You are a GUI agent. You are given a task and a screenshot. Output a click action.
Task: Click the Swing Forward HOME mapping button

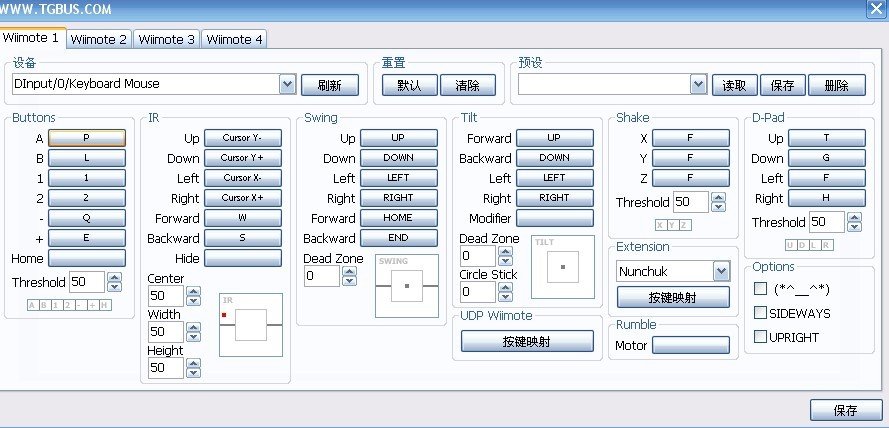point(398,218)
